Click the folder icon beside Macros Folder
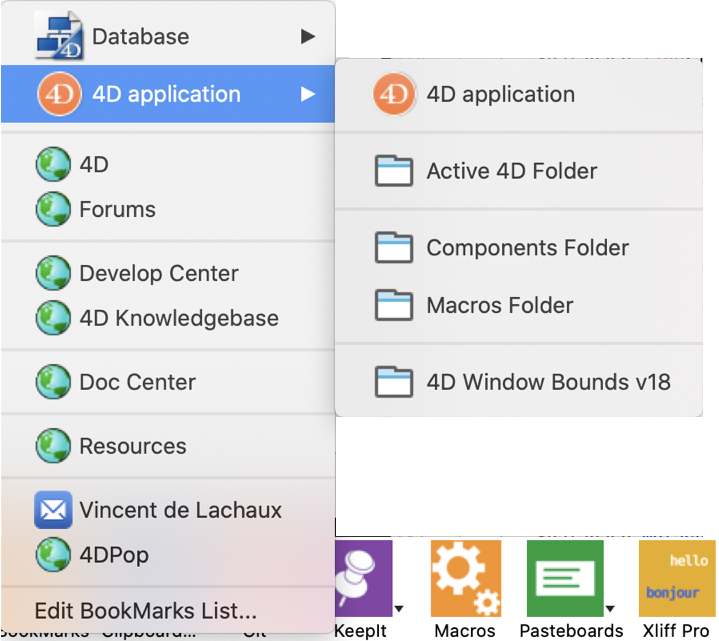The height and width of the screenshot is (641, 719). point(394,305)
